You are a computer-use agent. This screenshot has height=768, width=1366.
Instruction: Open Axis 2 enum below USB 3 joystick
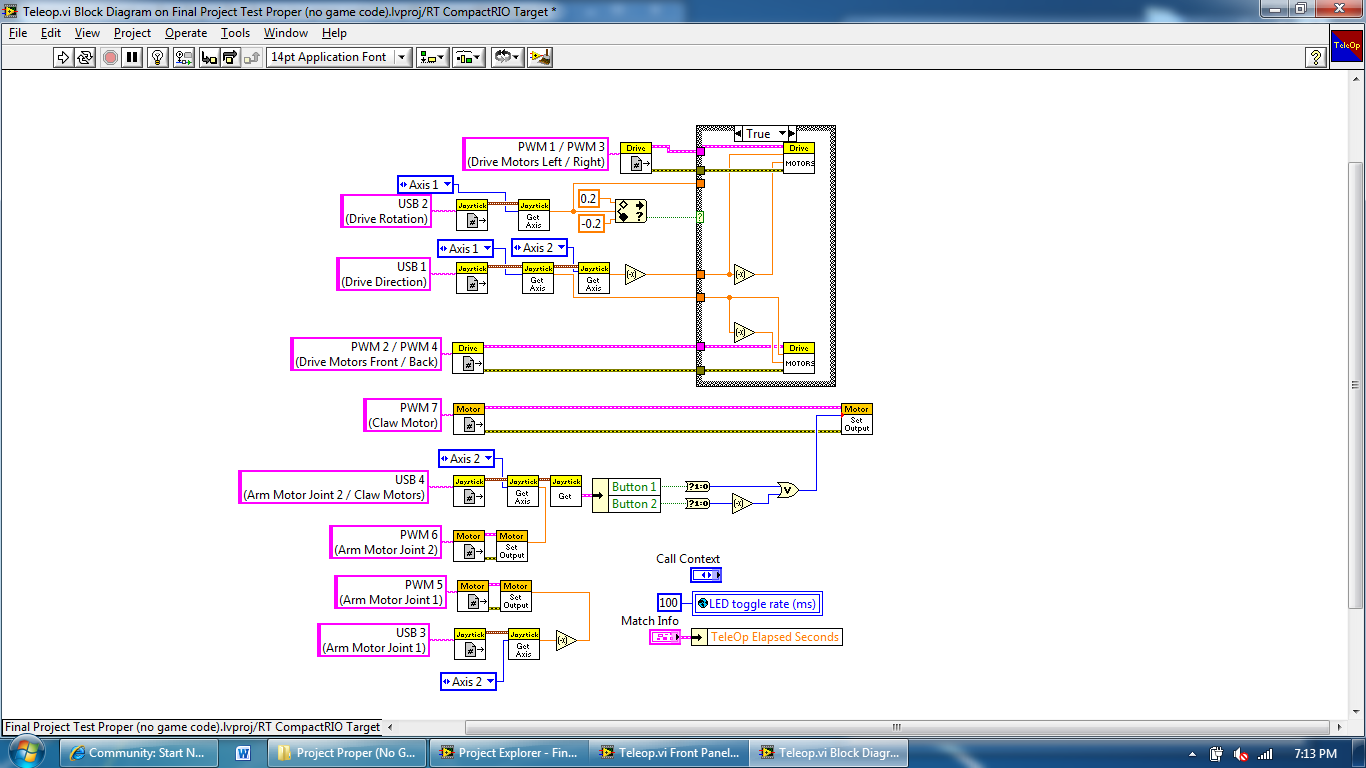(x=468, y=681)
